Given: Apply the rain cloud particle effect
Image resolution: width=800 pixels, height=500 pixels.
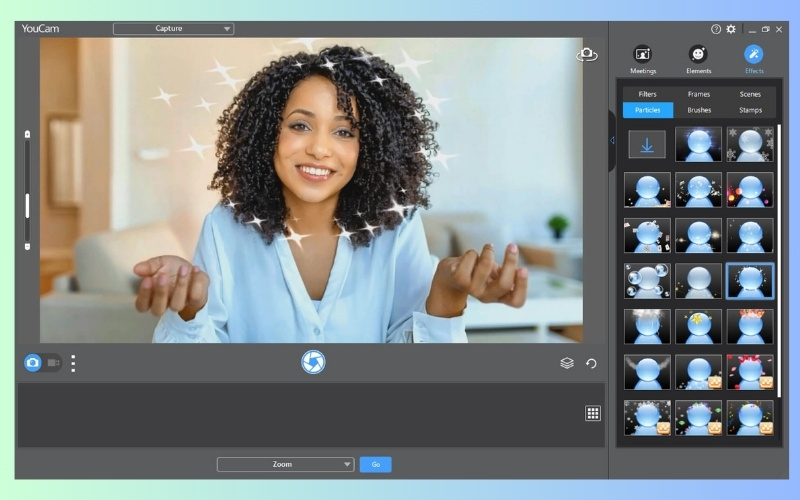Looking at the screenshot, I should click(x=647, y=327).
